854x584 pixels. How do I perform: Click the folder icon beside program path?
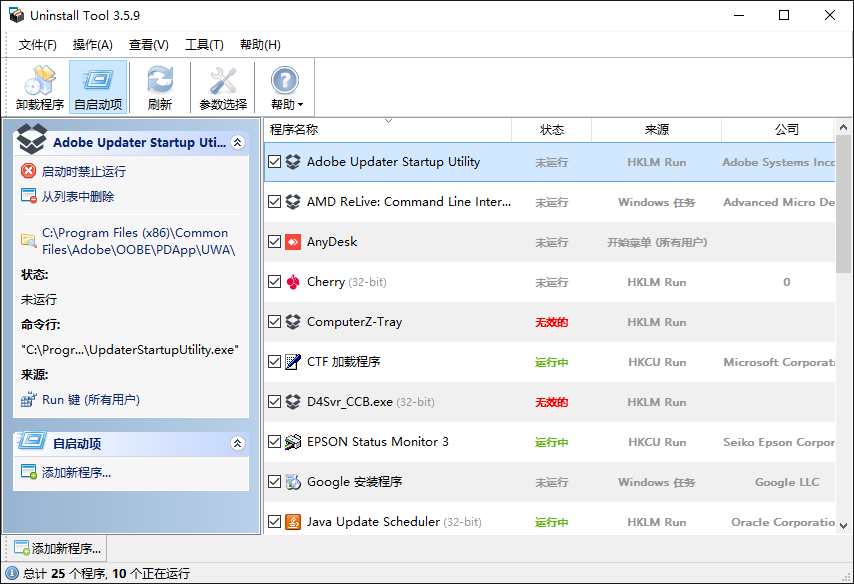(x=28, y=240)
